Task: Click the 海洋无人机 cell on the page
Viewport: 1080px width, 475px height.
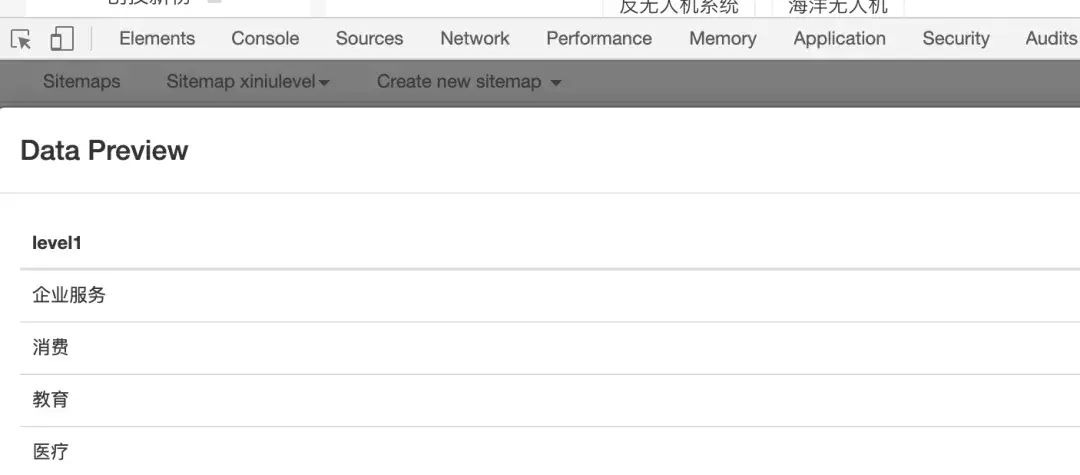Action: (838, 7)
